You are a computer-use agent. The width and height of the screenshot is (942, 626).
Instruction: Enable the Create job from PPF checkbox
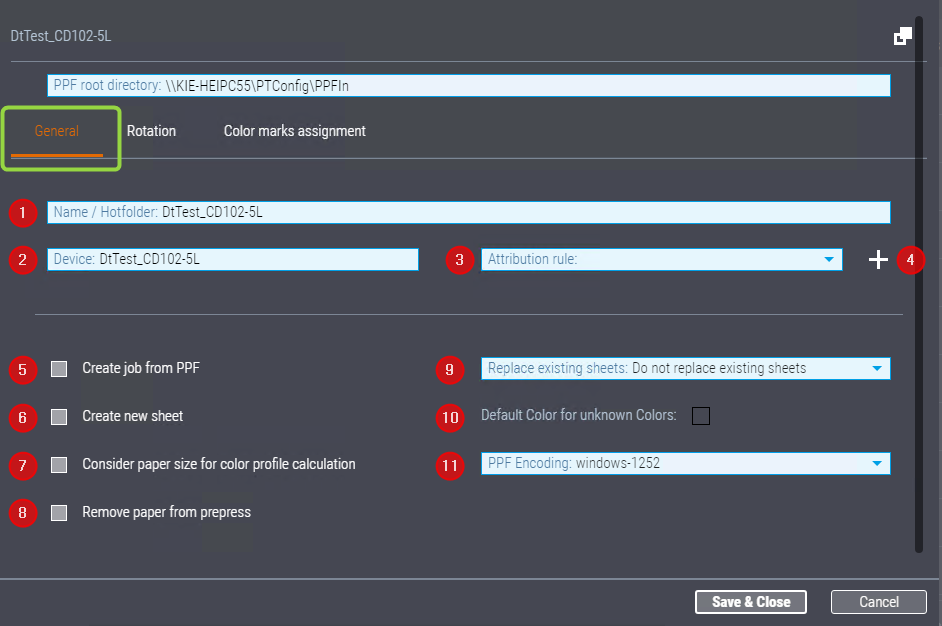(58, 369)
